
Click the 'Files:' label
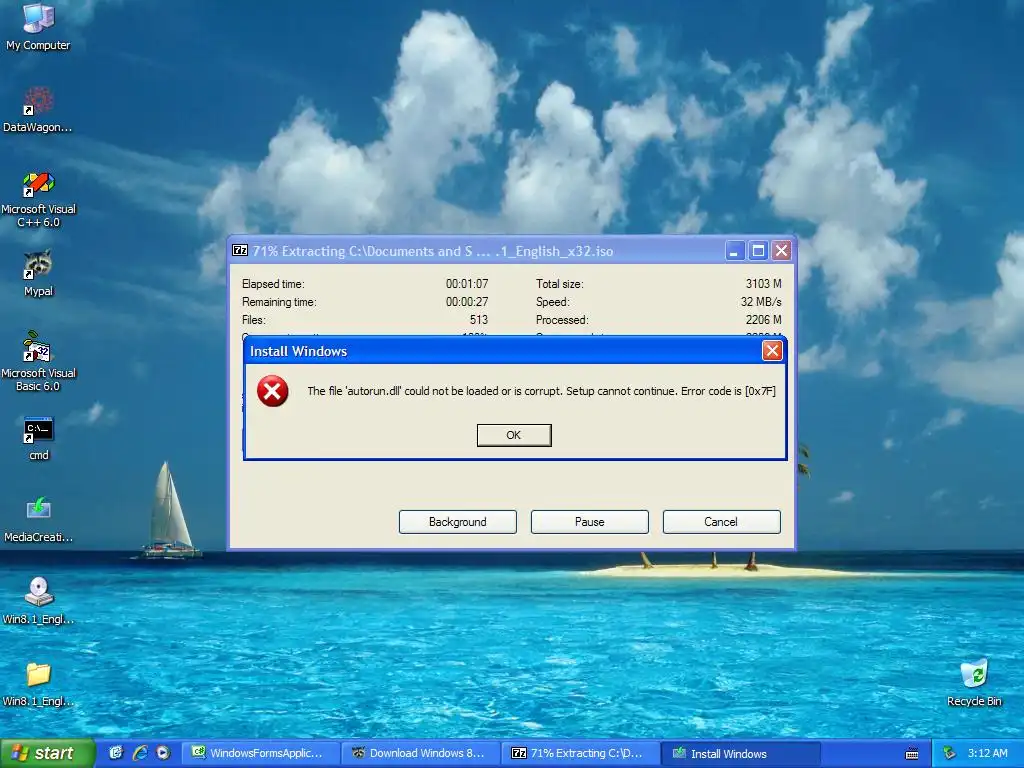point(253,320)
